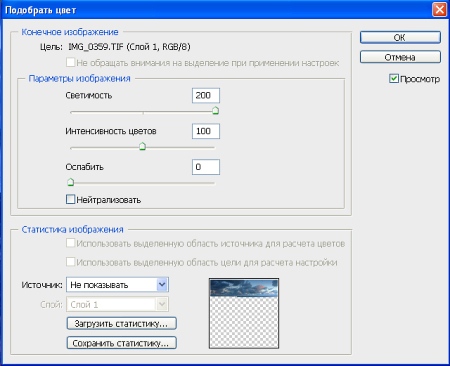Image resolution: width=450 pixels, height=366 pixels.
Task: Close the Подобрать цвет dialog
Action: 440,10
